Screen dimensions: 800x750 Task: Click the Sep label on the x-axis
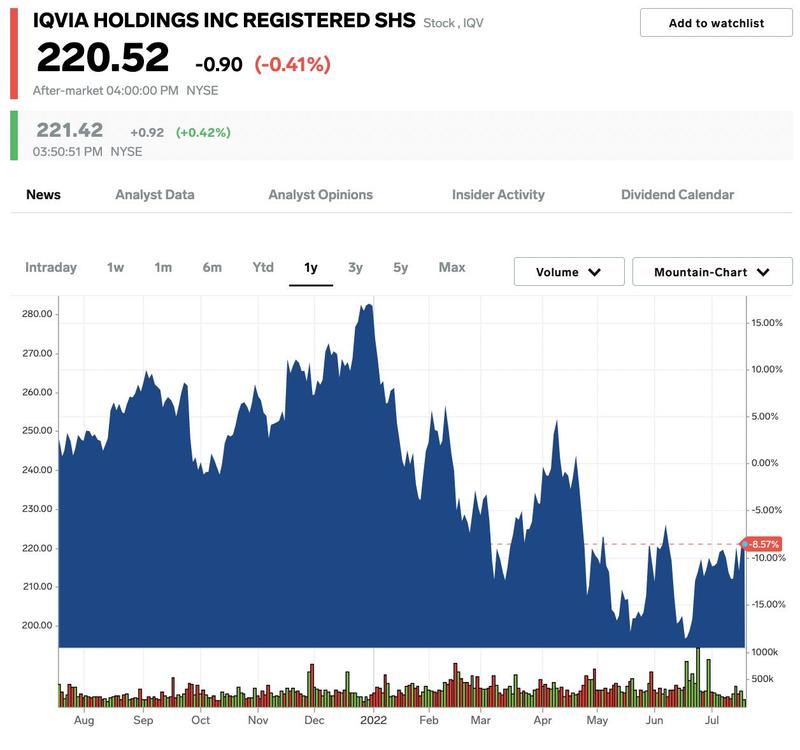143,720
